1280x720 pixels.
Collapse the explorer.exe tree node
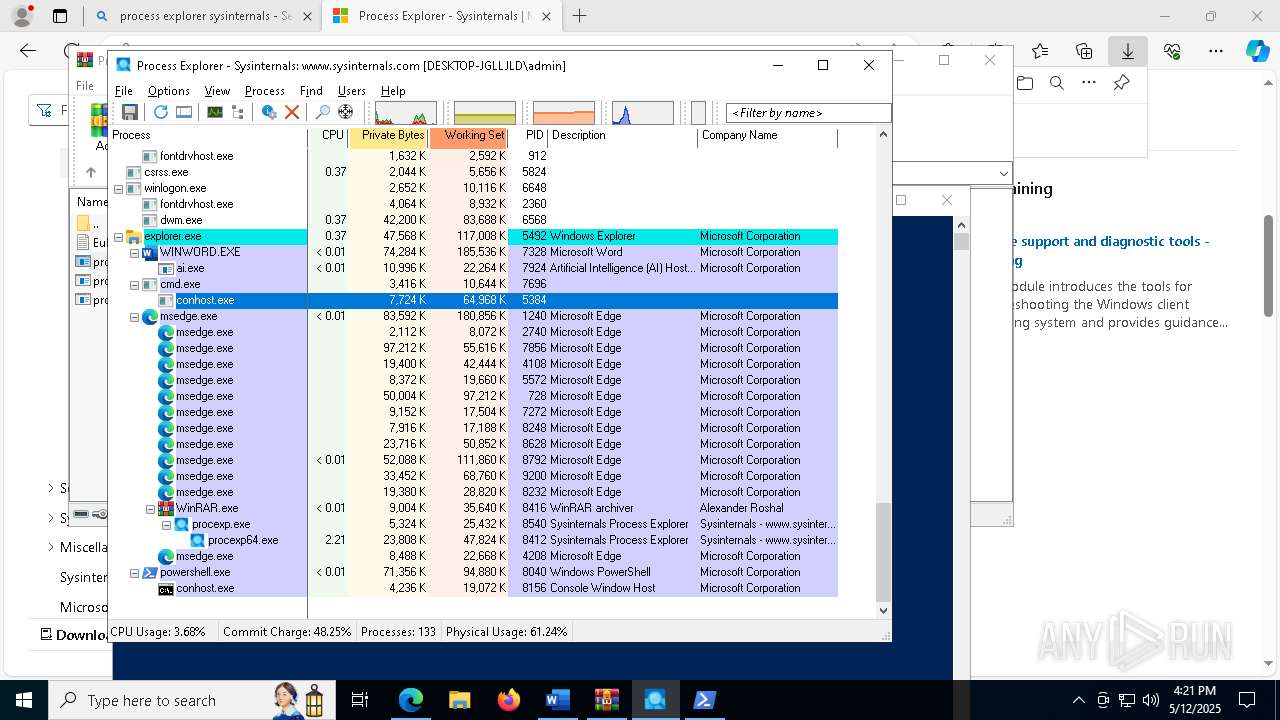click(x=118, y=236)
